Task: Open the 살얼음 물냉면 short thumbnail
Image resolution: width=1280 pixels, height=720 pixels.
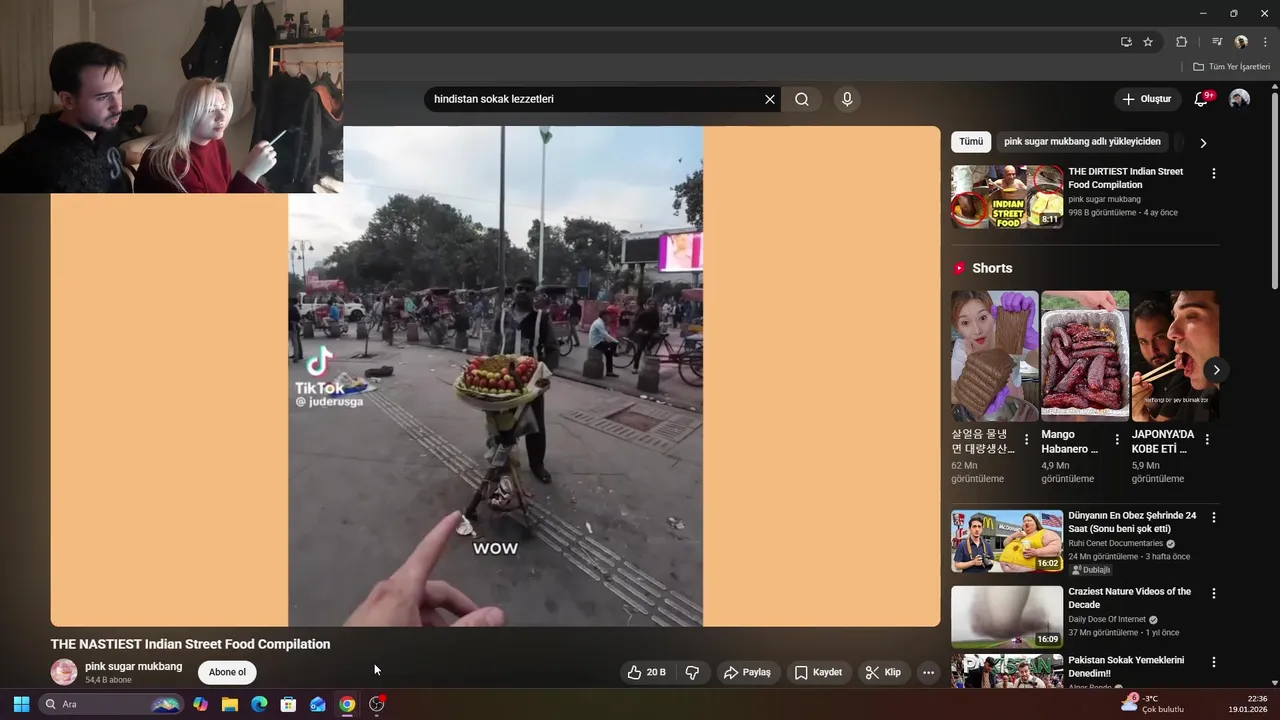Action: tap(994, 356)
